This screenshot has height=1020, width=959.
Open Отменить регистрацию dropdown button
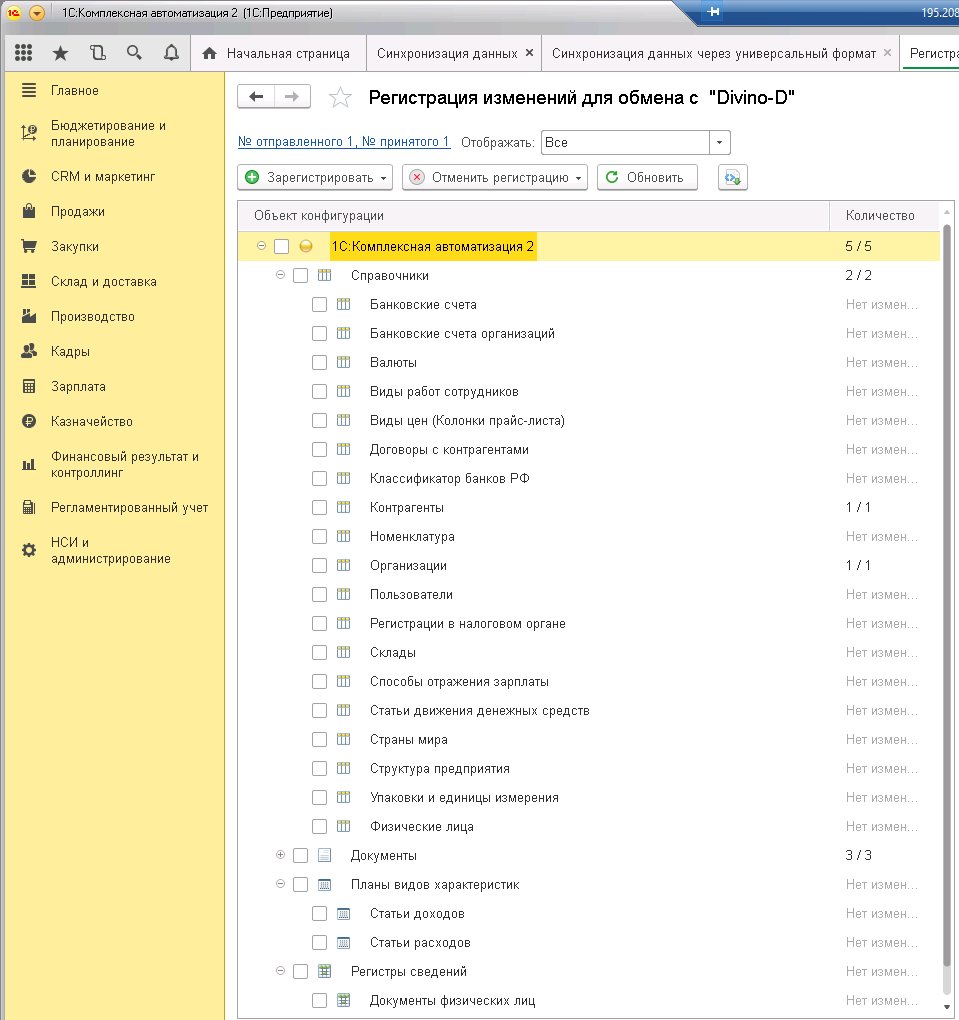[x=495, y=177]
